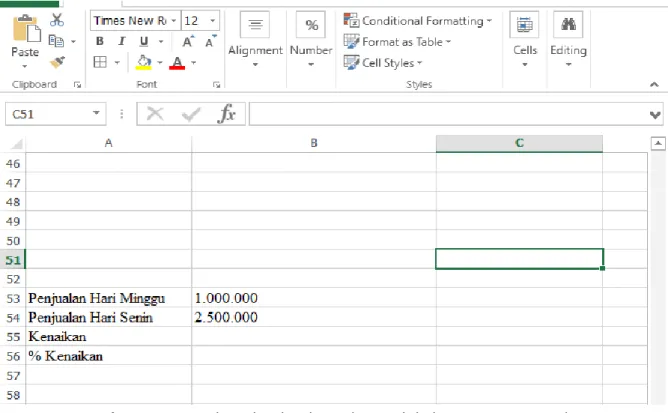Select cell Penjualan Hari Senin
The height and width of the screenshot is (413, 668).
[x=109, y=318]
